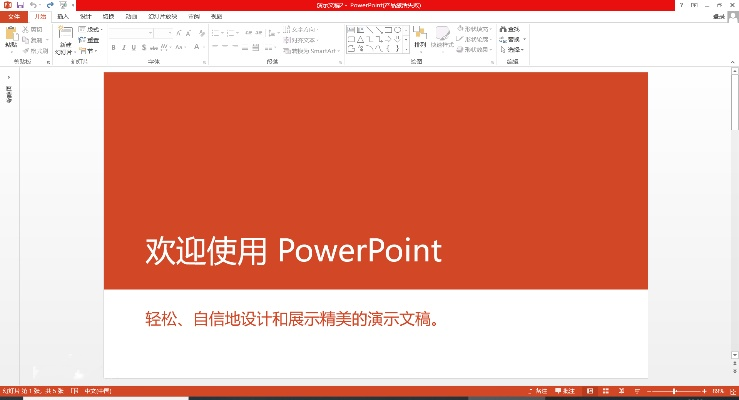739x400 pixels.
Task: Click the Quick Styles (快速样式) icon
Action: pyautogui.click(x=443, y=37)
